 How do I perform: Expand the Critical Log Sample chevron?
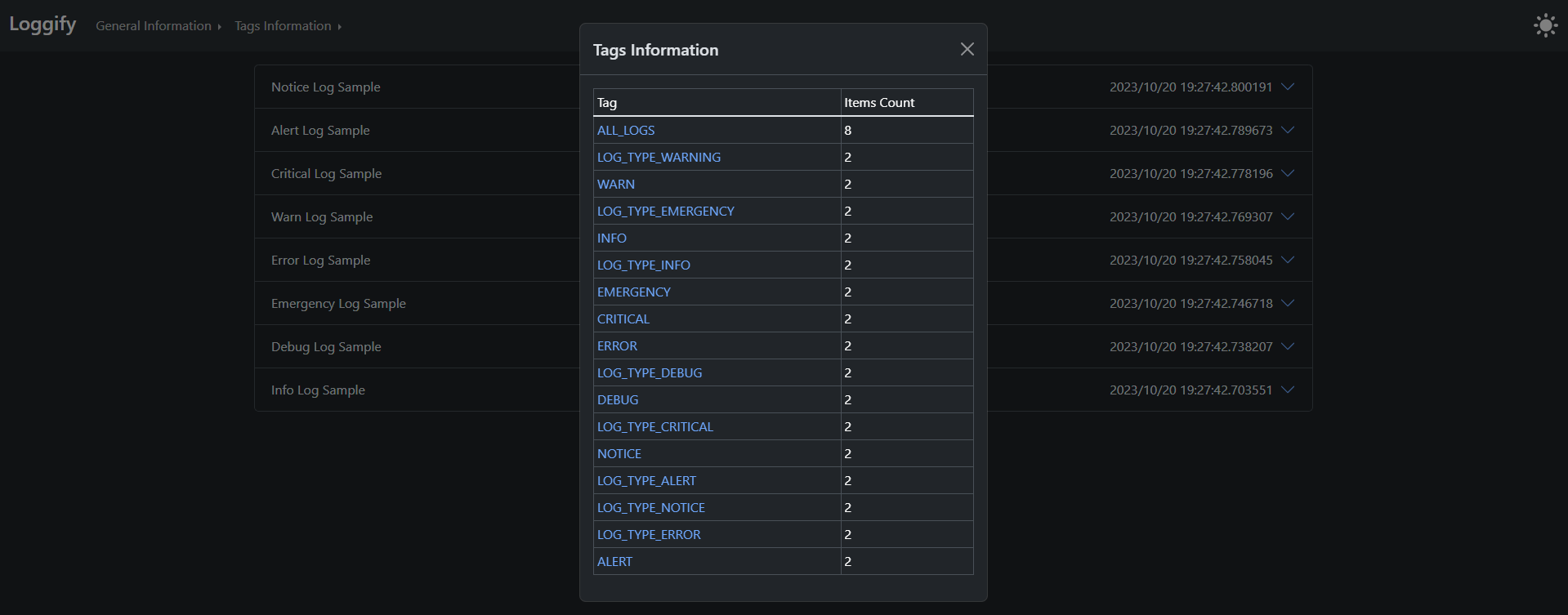tap(1288, 173)
